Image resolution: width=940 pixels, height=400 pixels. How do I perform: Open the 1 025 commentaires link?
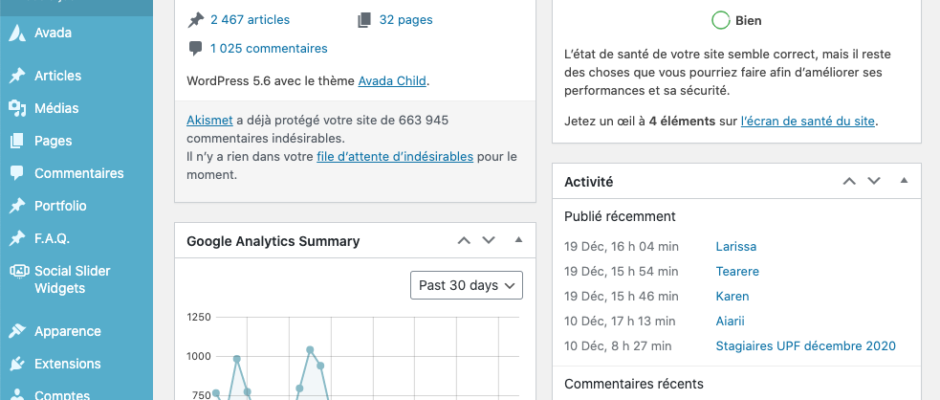(269, 49)
